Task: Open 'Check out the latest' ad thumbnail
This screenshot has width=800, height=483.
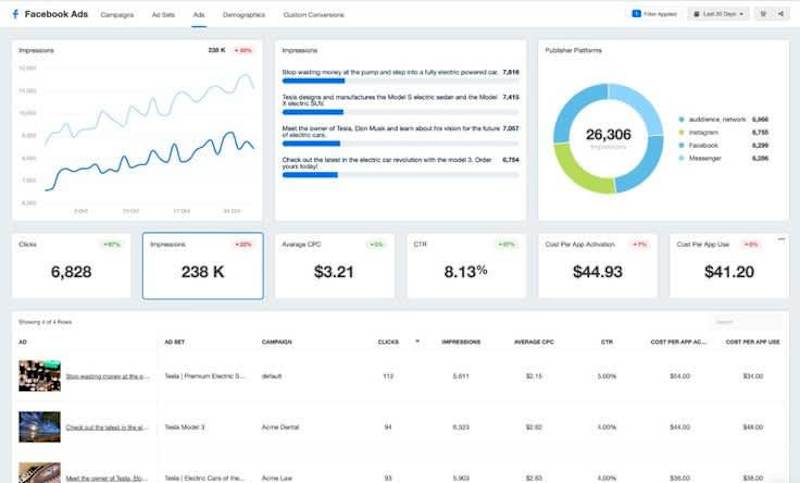Action: (x=40, y=427)
